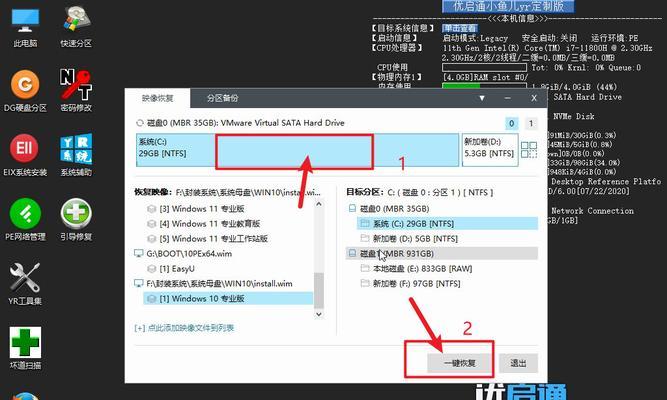Open the title bar dropdown triangle menu
This screenshot has height=400, width=667.
click(x=482, y=98)
